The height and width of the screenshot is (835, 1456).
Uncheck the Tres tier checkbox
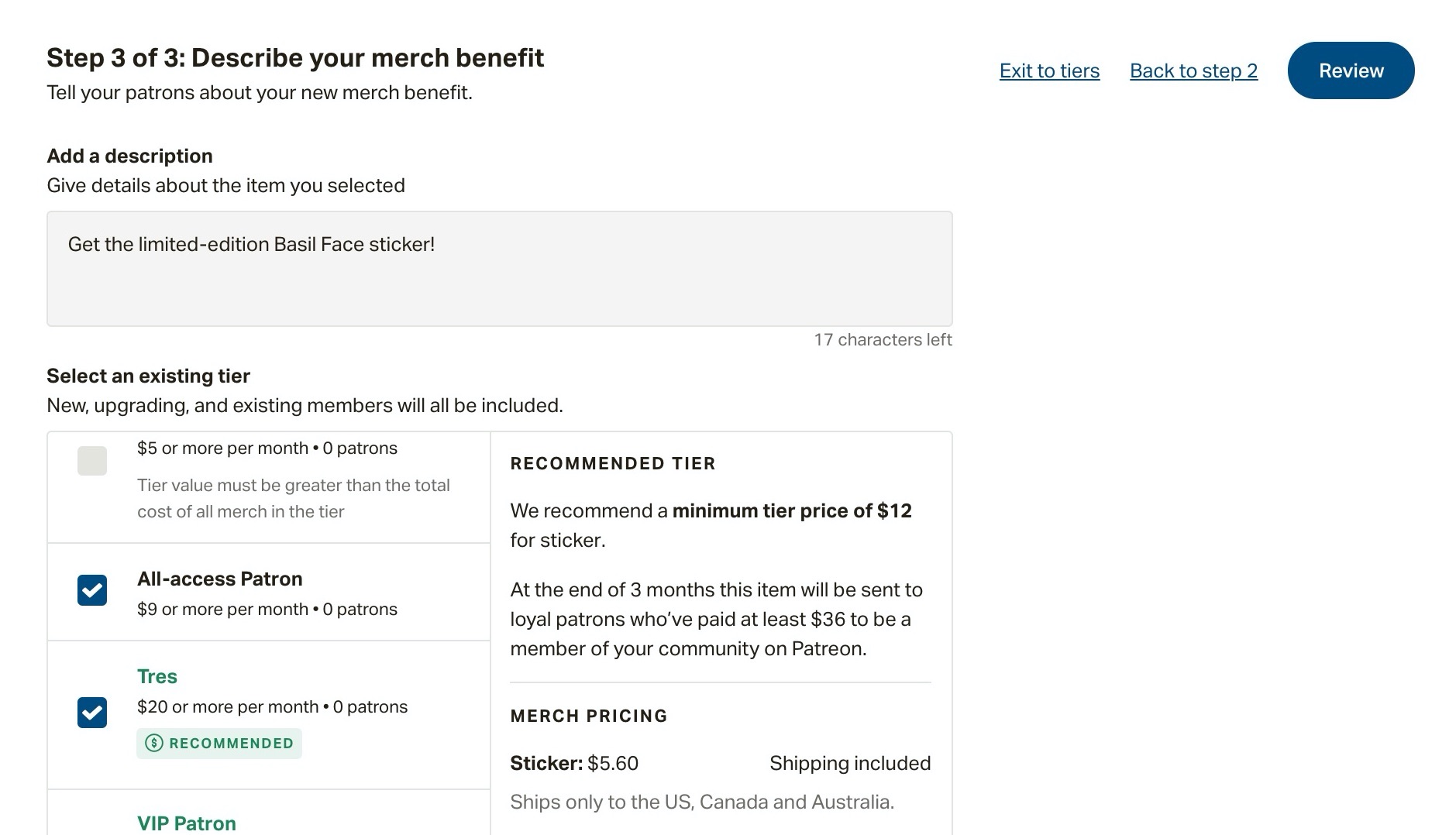click(92, 713)
